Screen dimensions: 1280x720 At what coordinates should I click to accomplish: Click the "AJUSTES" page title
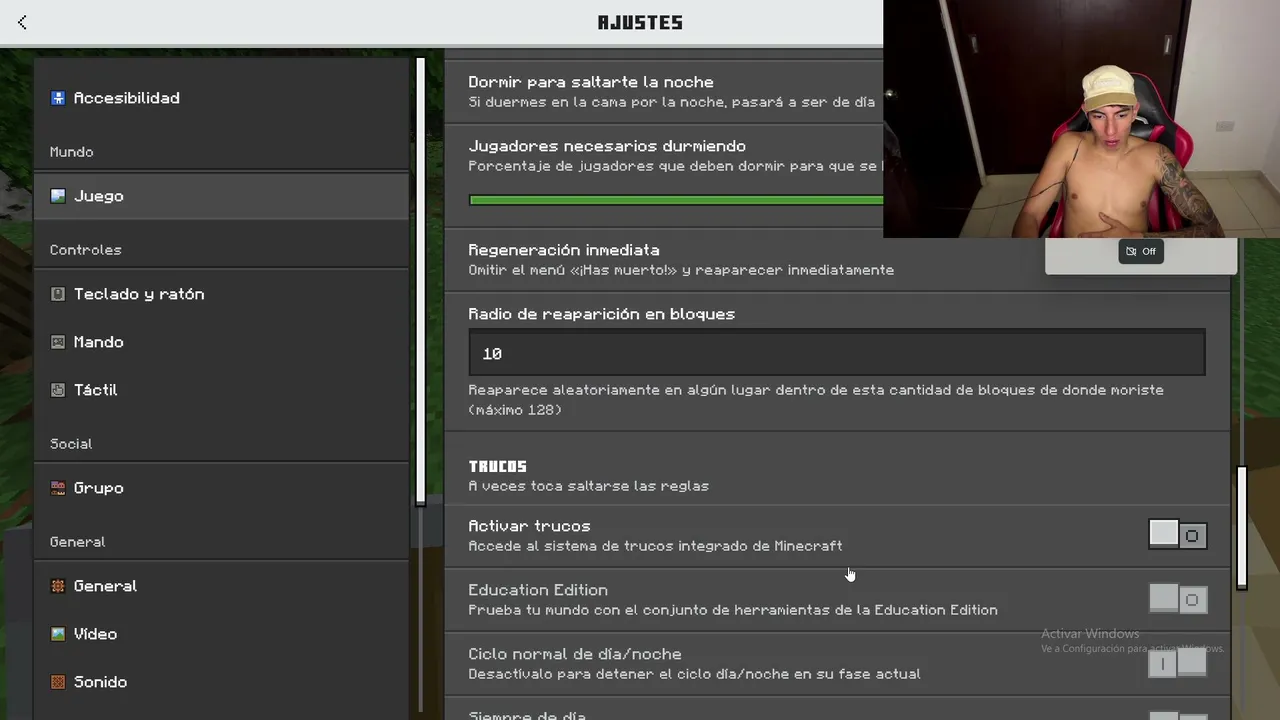point(640,22)
